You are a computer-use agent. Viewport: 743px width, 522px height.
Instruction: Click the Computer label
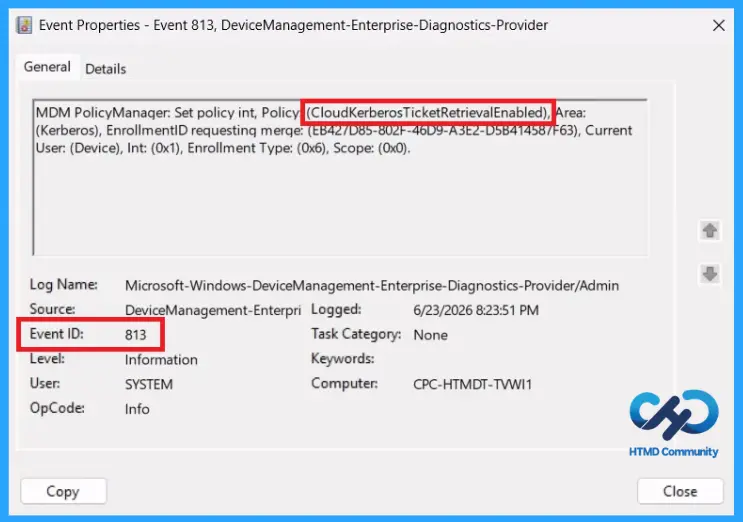(344, 383)
